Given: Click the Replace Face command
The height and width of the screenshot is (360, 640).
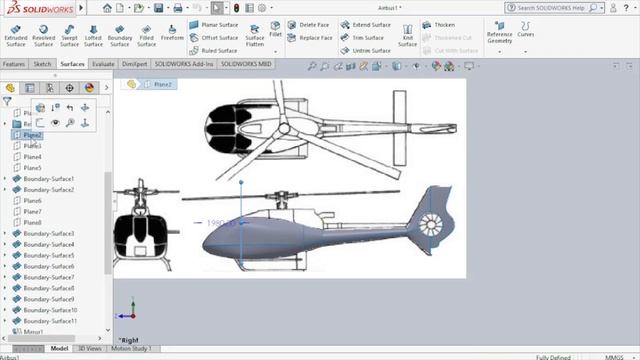Looking at the screenshot, I should (310, 38).
